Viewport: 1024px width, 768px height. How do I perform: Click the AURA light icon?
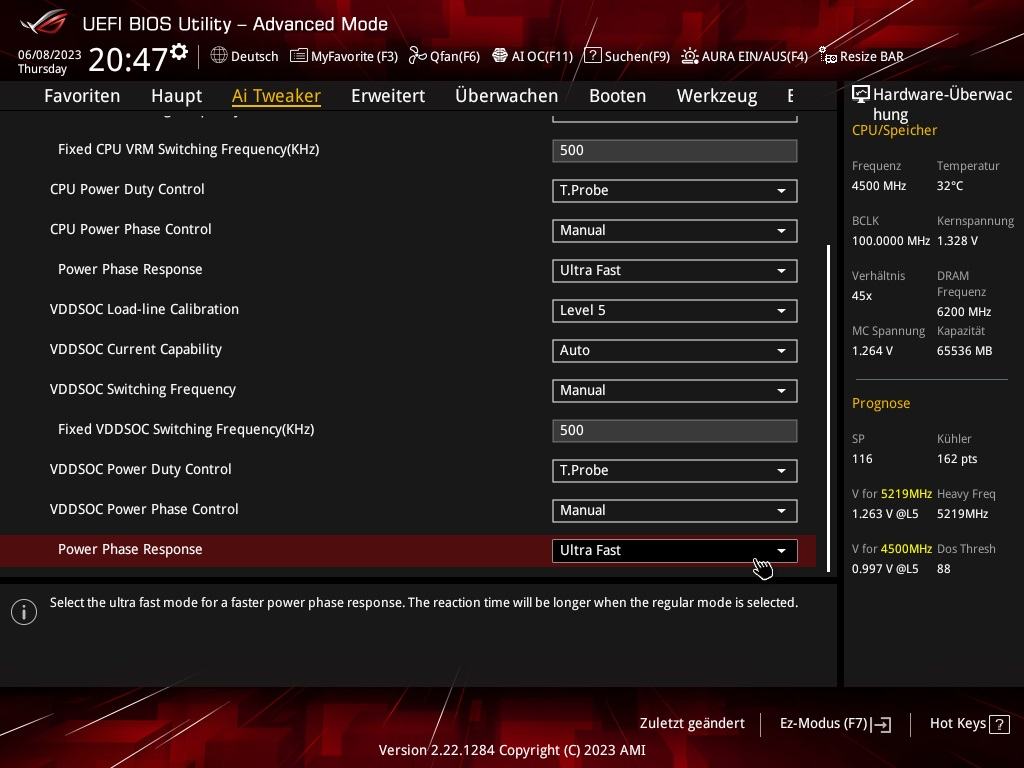click(x=690, y=56)
